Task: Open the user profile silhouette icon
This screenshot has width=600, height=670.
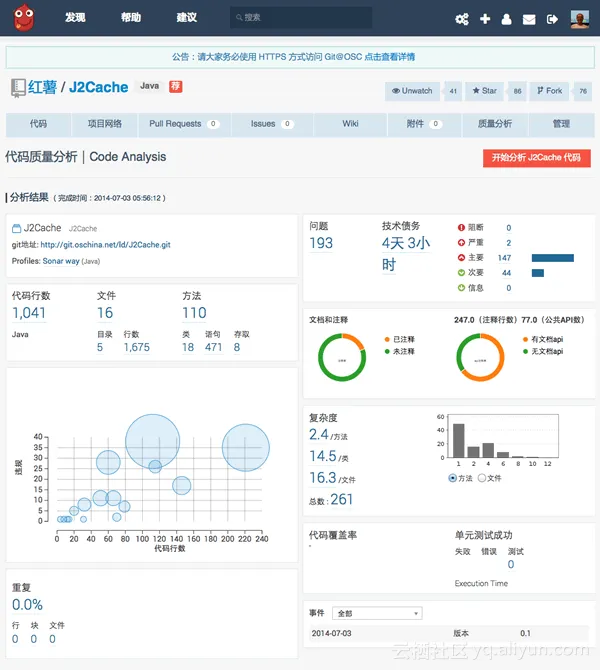Action: (506, 19)
